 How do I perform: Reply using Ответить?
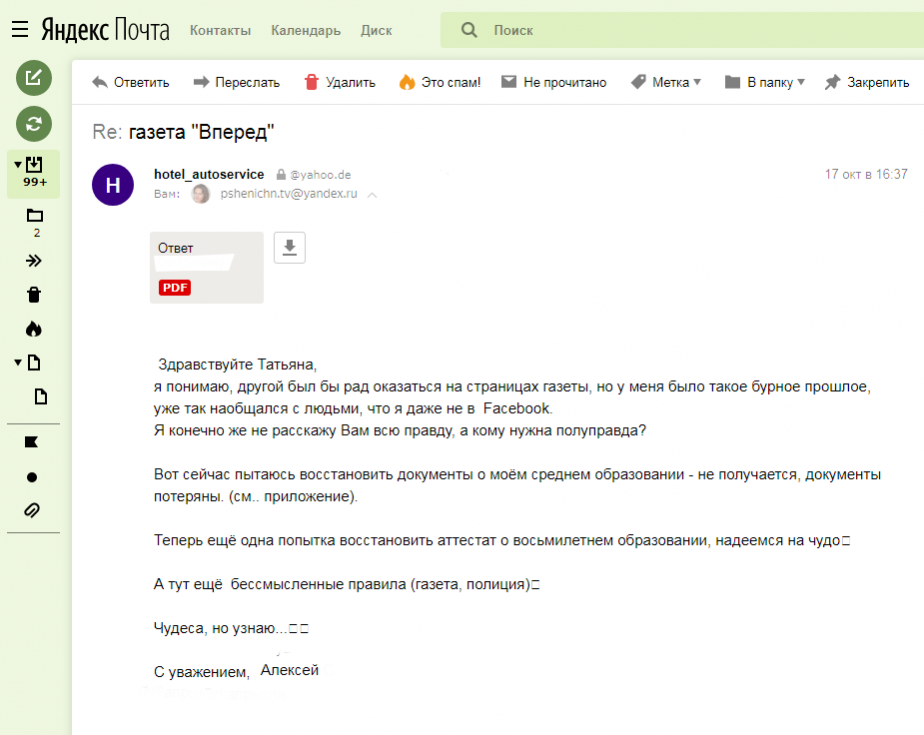pyautogui.click(x=131, y=83)
